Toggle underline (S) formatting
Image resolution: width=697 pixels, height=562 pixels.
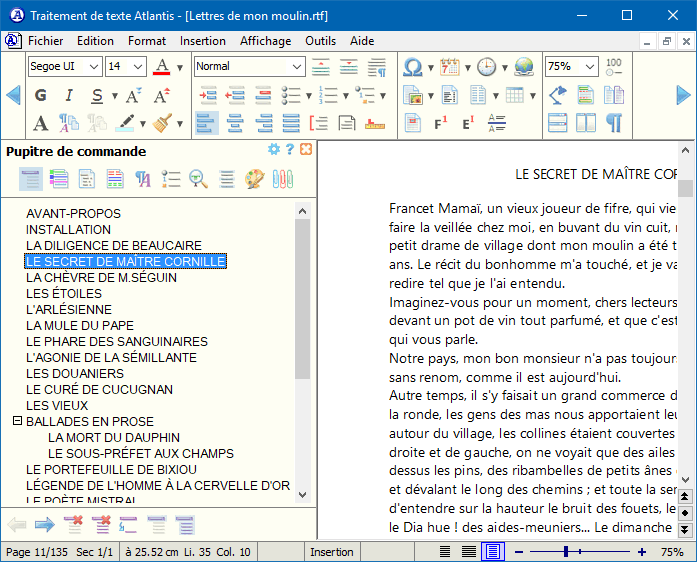(x=97, y=95)
